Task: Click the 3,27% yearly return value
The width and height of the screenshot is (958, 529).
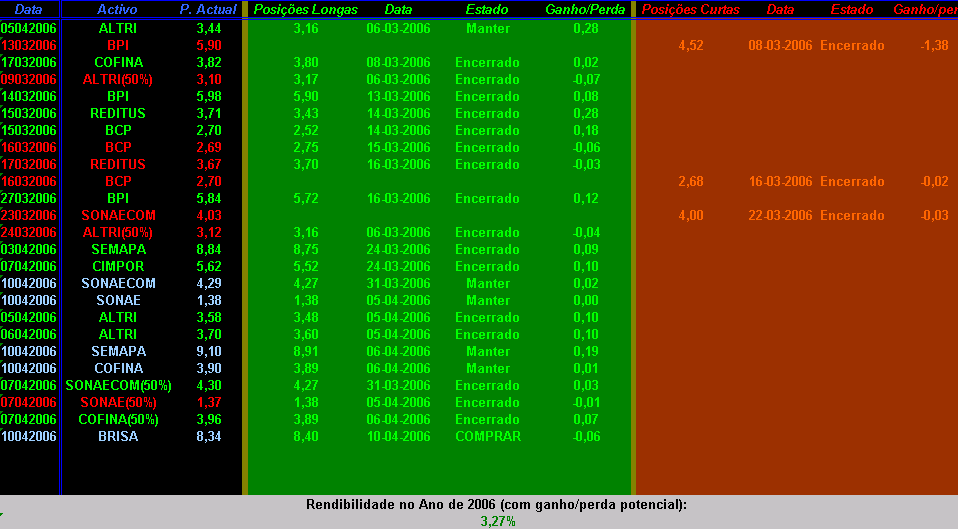Action: (498, 521)
